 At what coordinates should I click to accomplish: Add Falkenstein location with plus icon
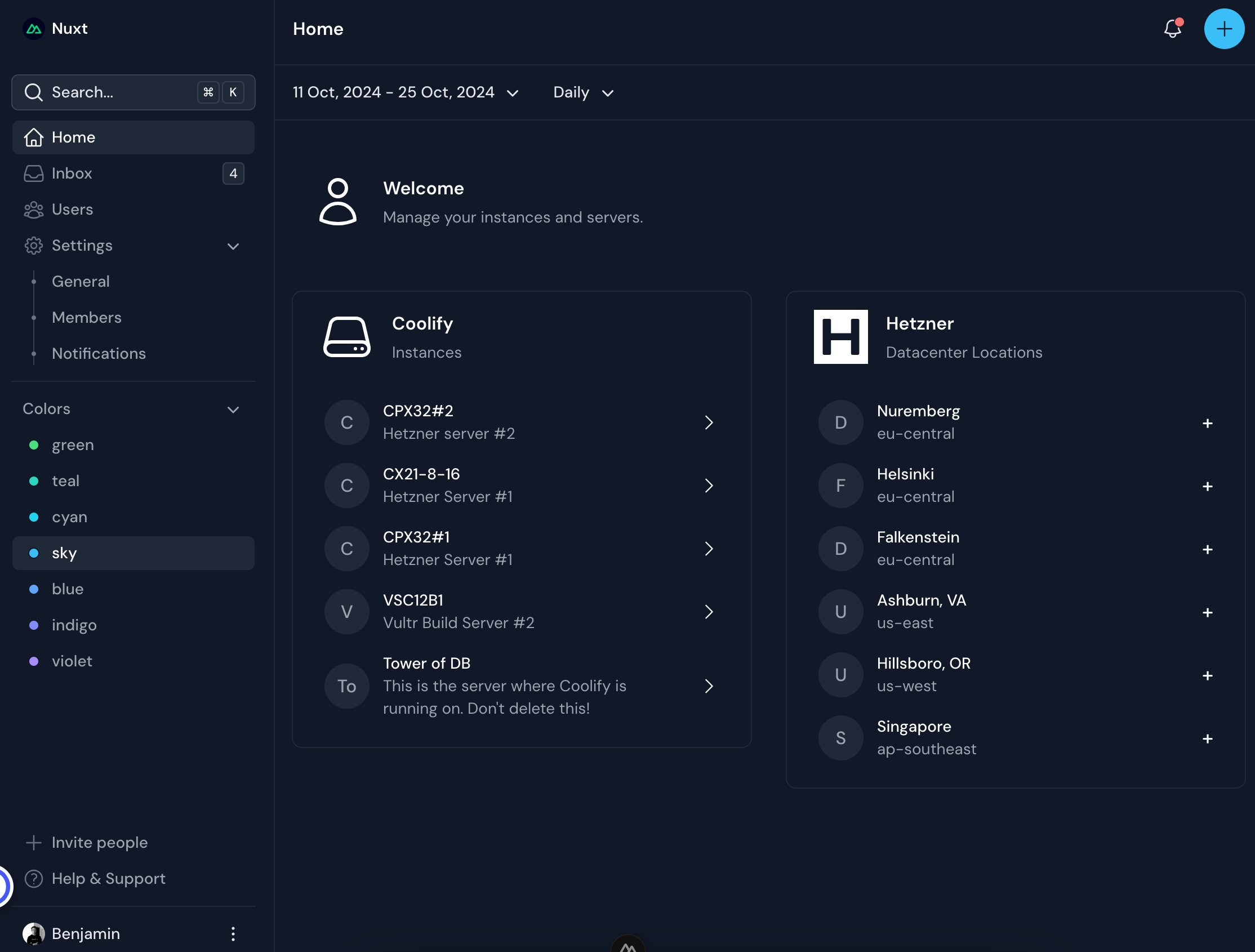[x=1207, y=549]
